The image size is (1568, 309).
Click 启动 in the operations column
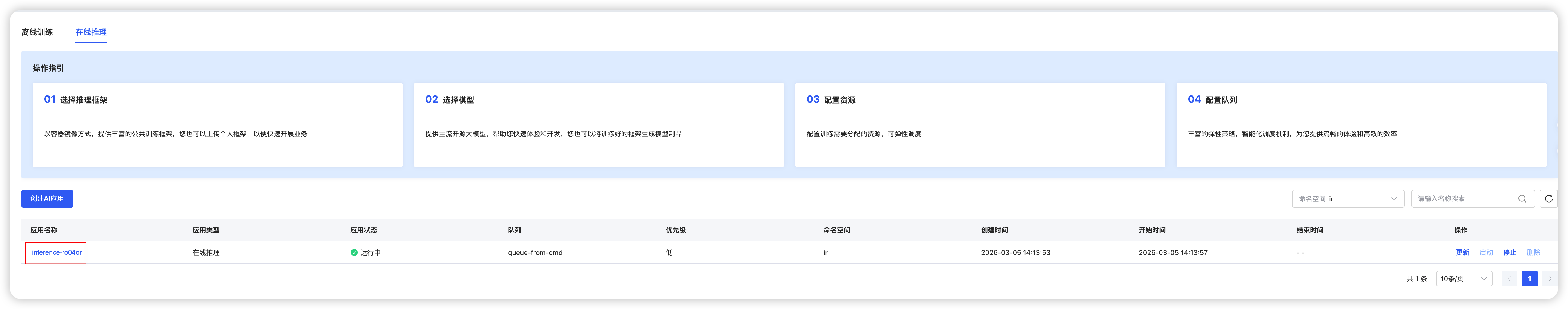pyautogui.click(x=1486, y=252)
